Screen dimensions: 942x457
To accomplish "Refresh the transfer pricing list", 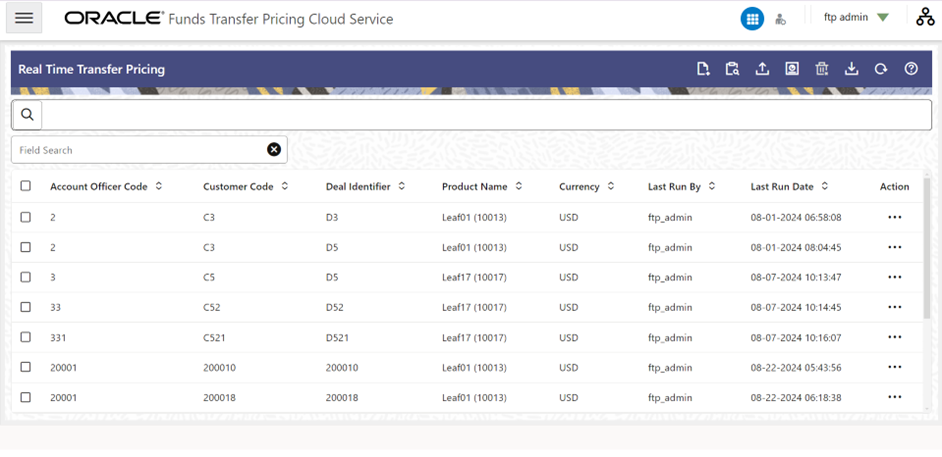I will [x=881, y=69].
